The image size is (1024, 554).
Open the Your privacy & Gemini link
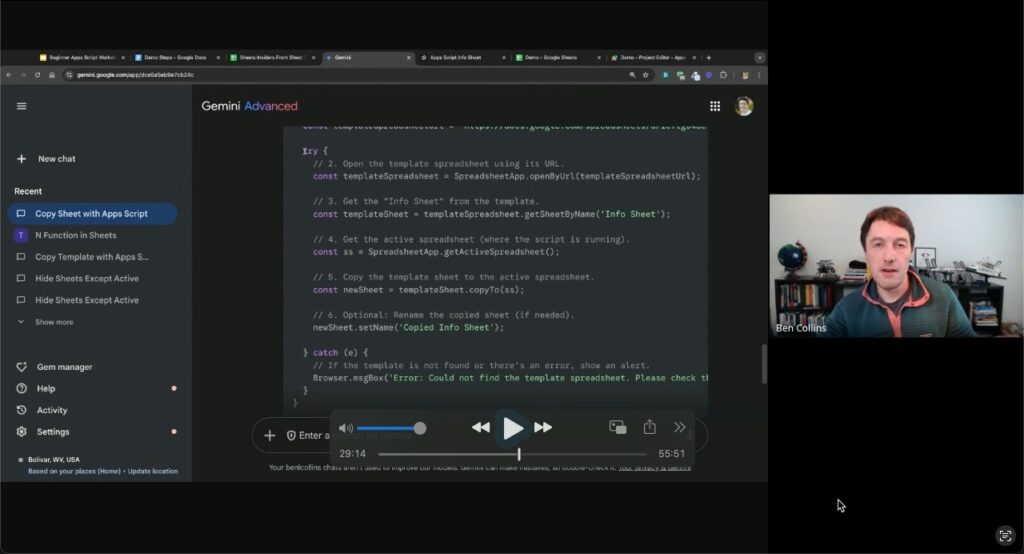(654, 468)
